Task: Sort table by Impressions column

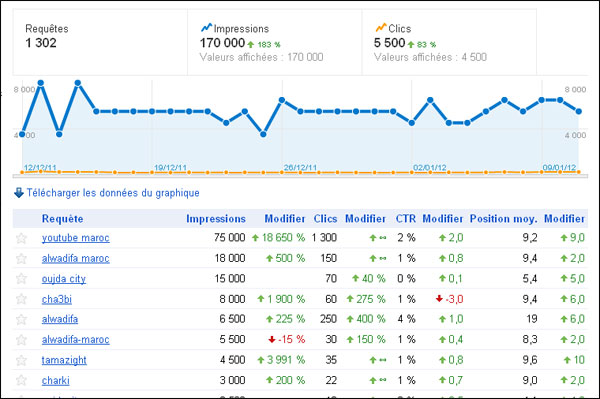Action: (x=216, y=219)
